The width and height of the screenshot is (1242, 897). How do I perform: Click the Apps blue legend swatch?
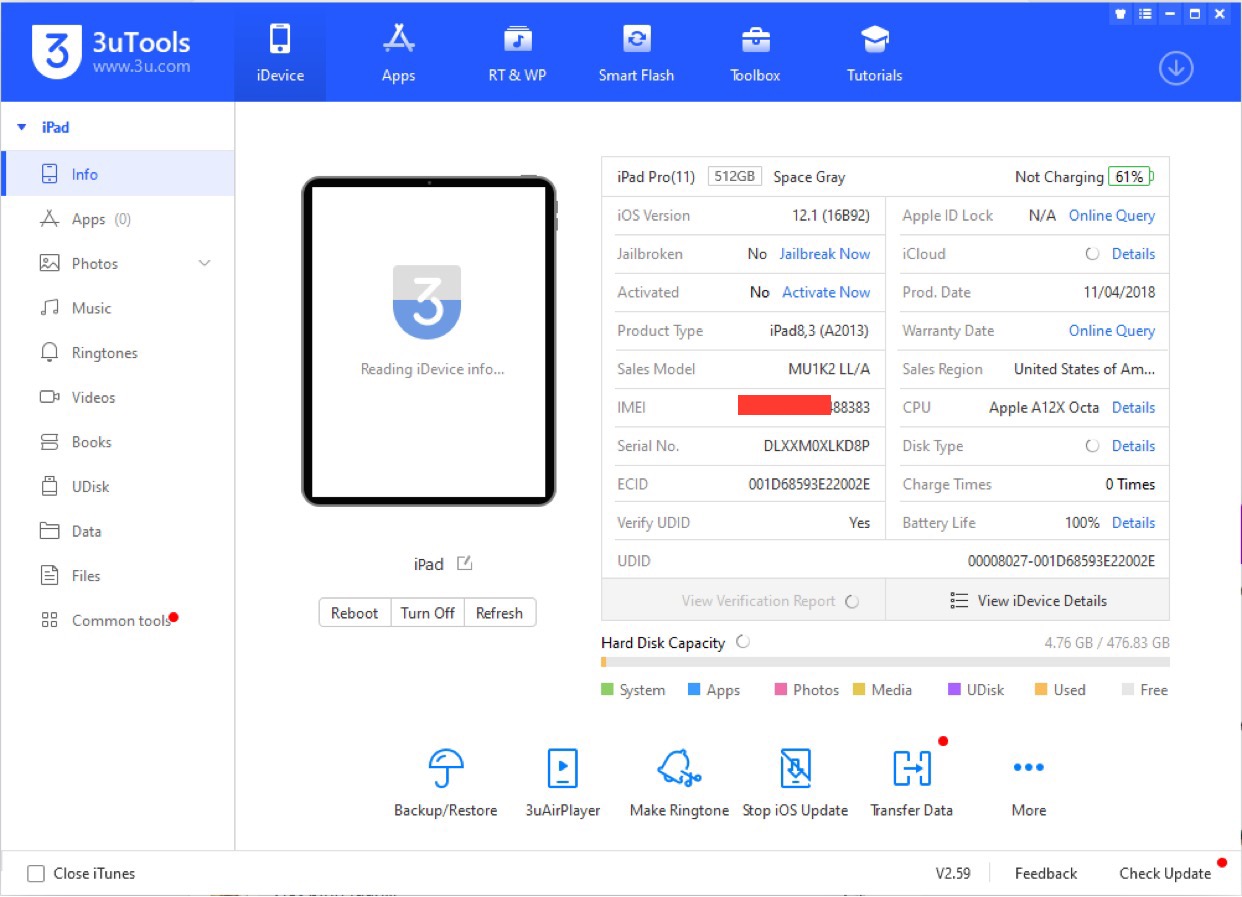[x=694, y=689]
